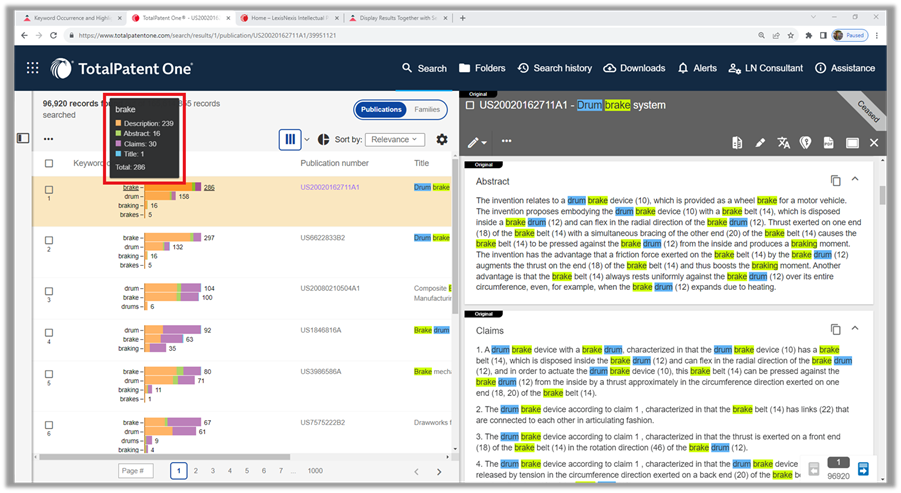This screenshot has width=901, height=493.
Task: Toggle the left sidebar panel icon
Action: 23,138
